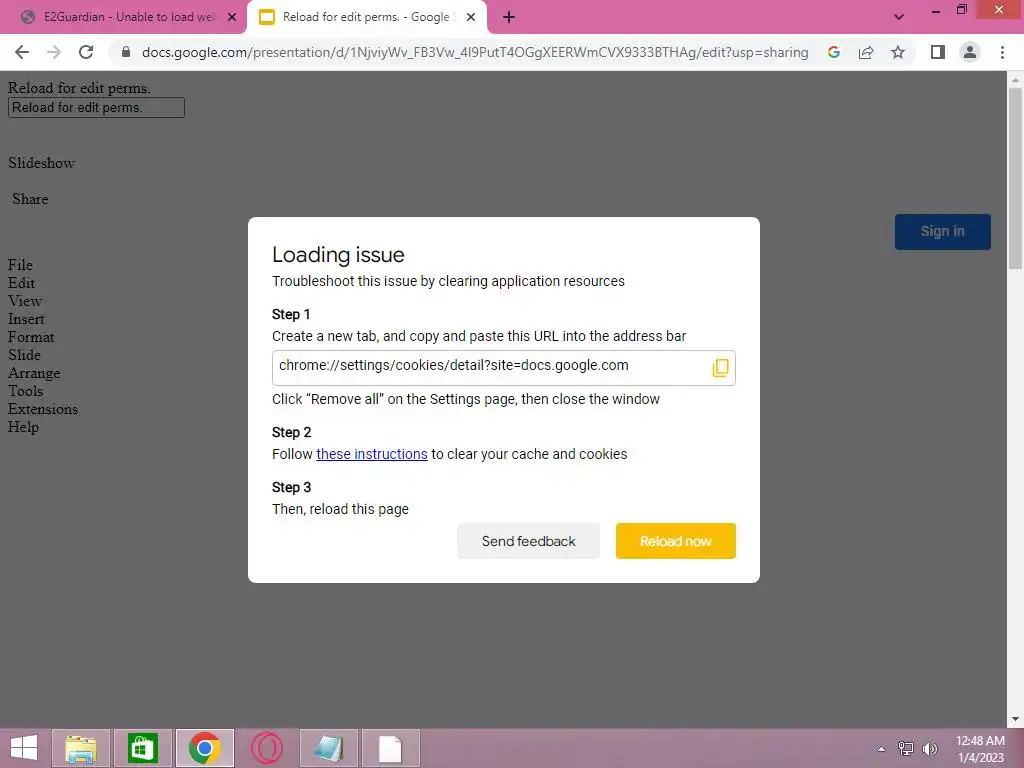1024x768 pixels.
Task: Open the Chrome profile avatar icon
Action: pos(970,52)
